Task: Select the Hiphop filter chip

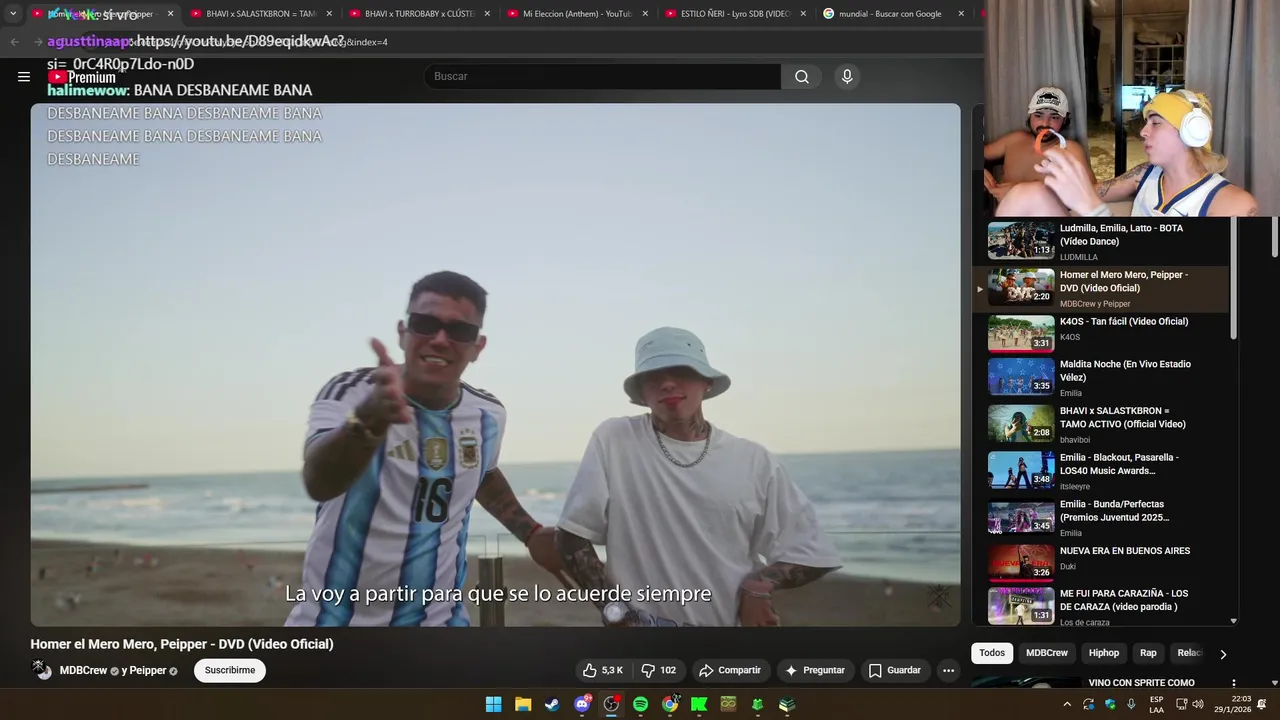Action: coord(1104,653)
